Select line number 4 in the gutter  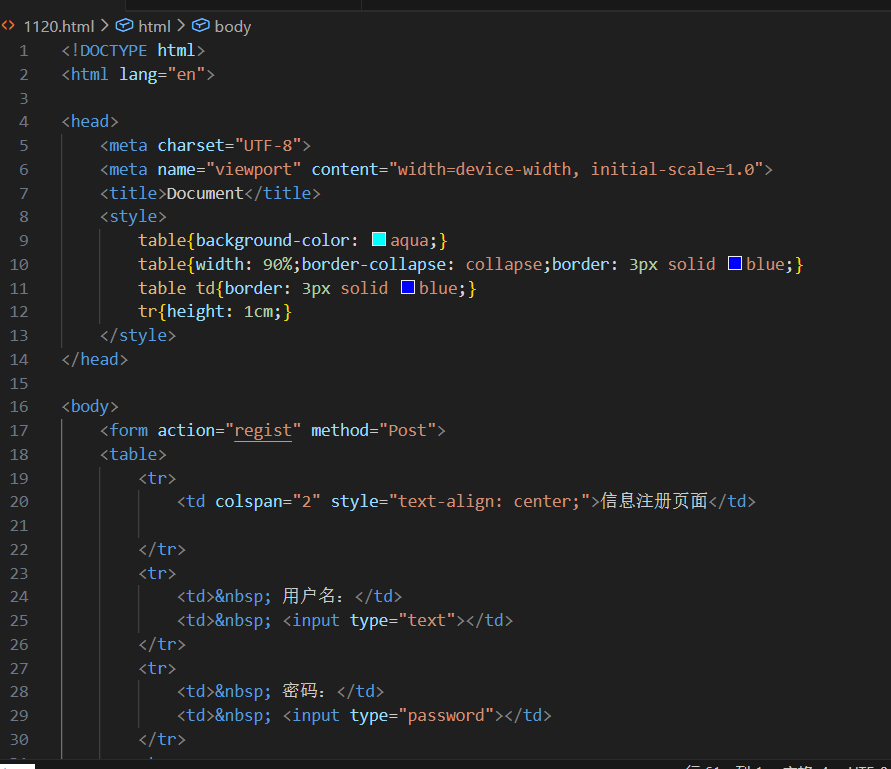[24, 121]
